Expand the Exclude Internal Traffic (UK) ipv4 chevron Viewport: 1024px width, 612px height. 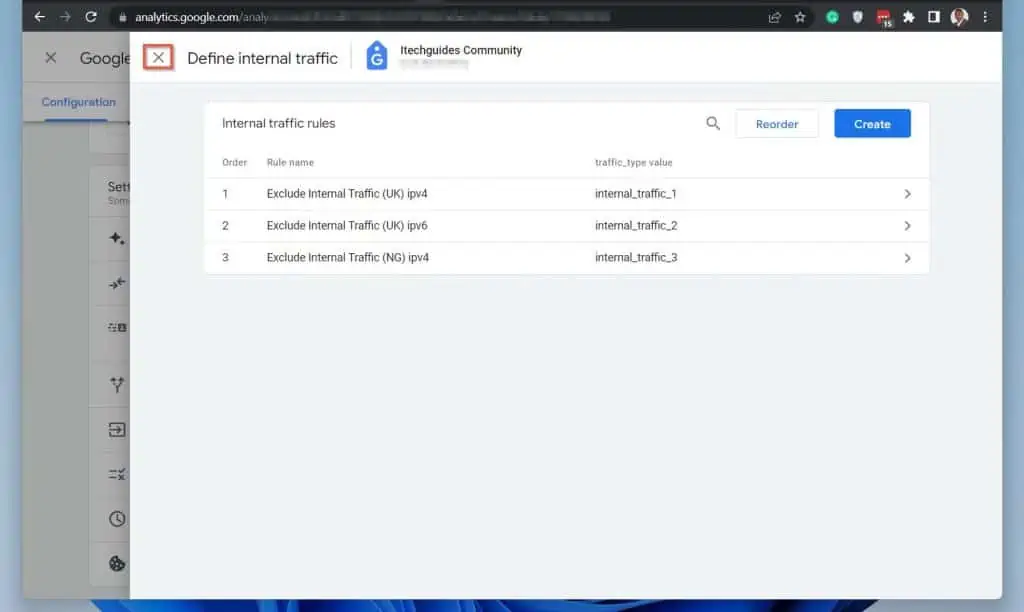(x=907, y=194)
